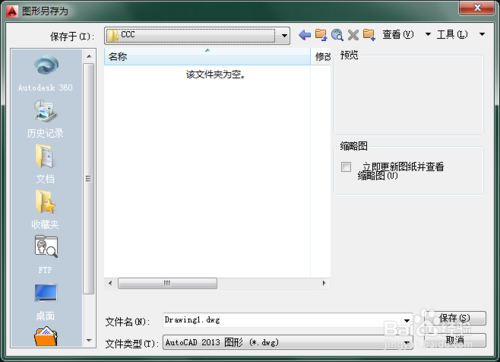Click the file list horizontal scrollbar thumb

tap(167, 283)
